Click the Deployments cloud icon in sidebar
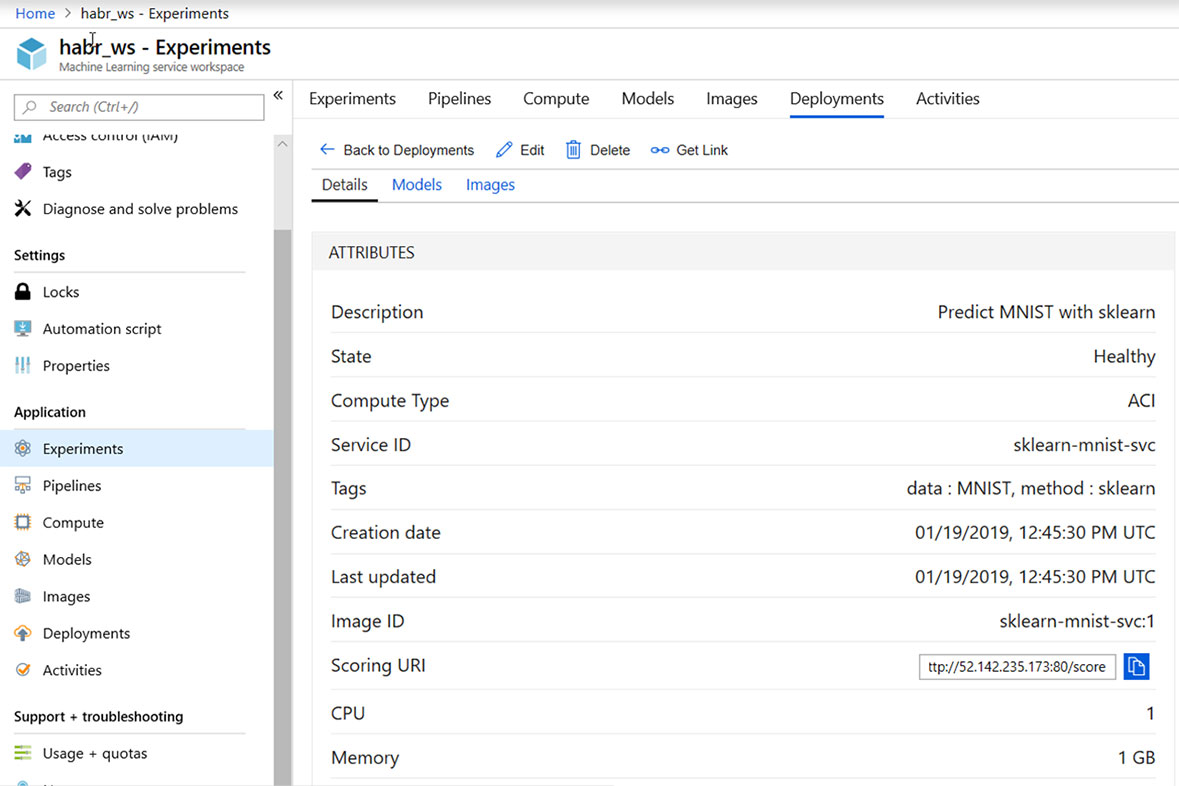The height and width of the screenshot is (786, 1179). tap(23, 634)
